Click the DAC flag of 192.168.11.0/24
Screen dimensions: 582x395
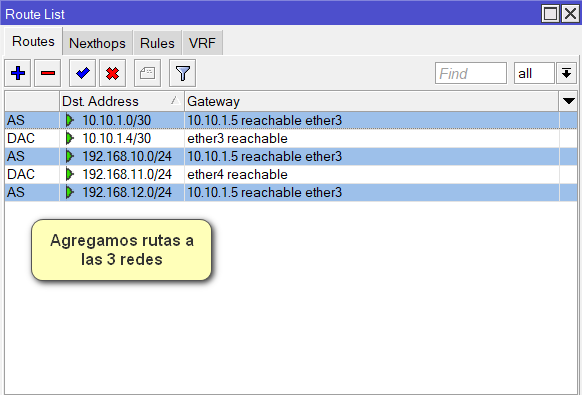(21, 174)
